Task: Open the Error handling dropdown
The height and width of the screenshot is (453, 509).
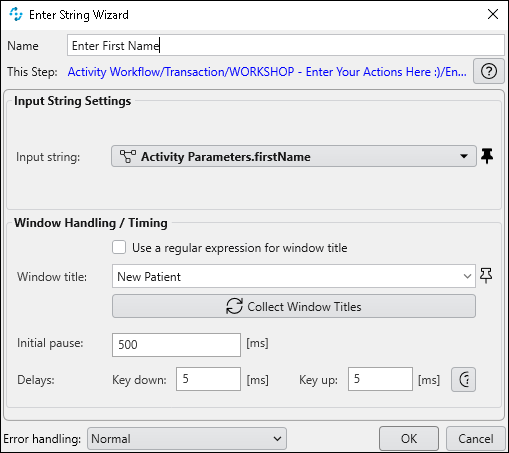Action: [x=187, y=439]
